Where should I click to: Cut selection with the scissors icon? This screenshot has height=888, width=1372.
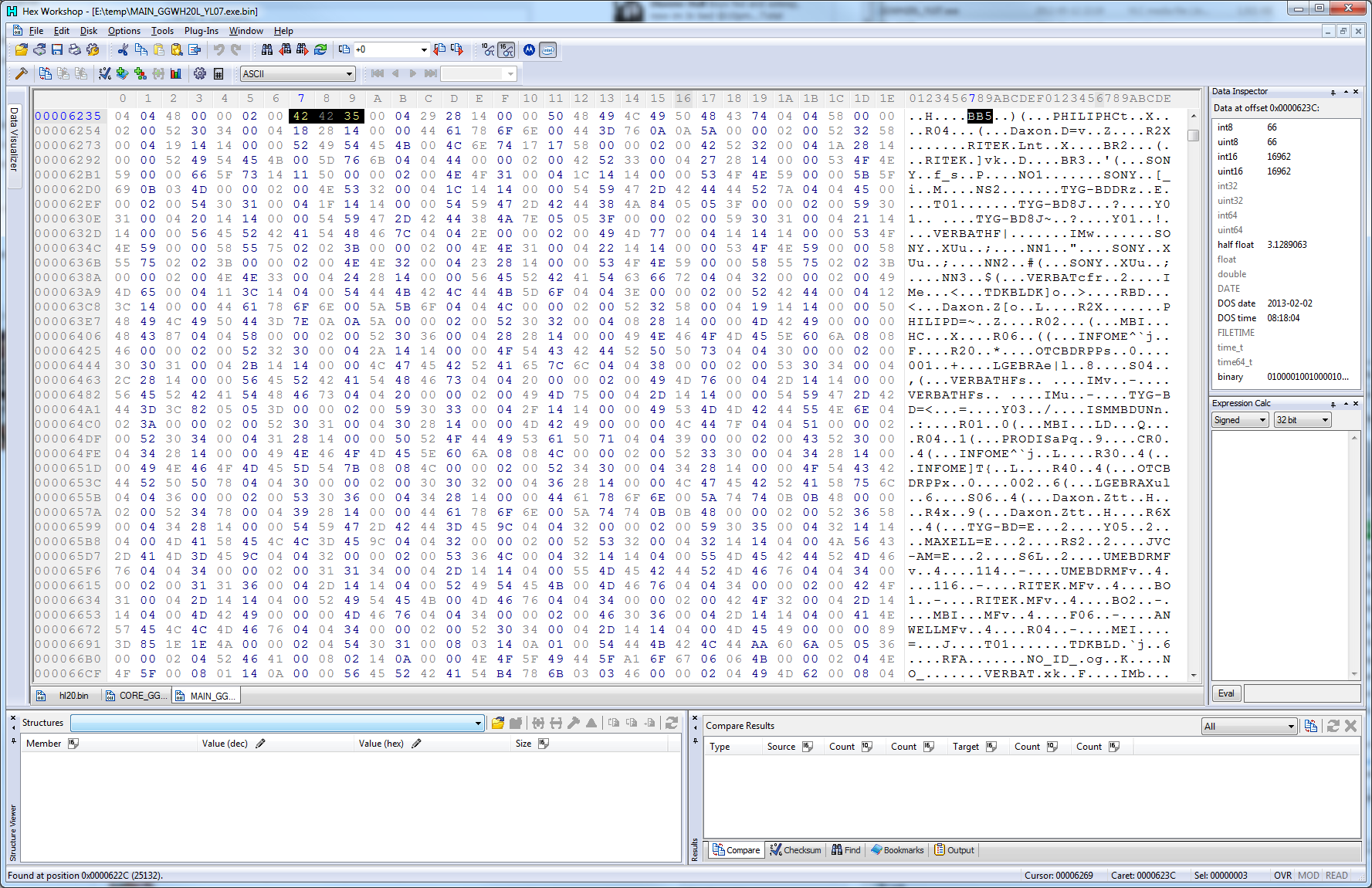tap(124, 49)
